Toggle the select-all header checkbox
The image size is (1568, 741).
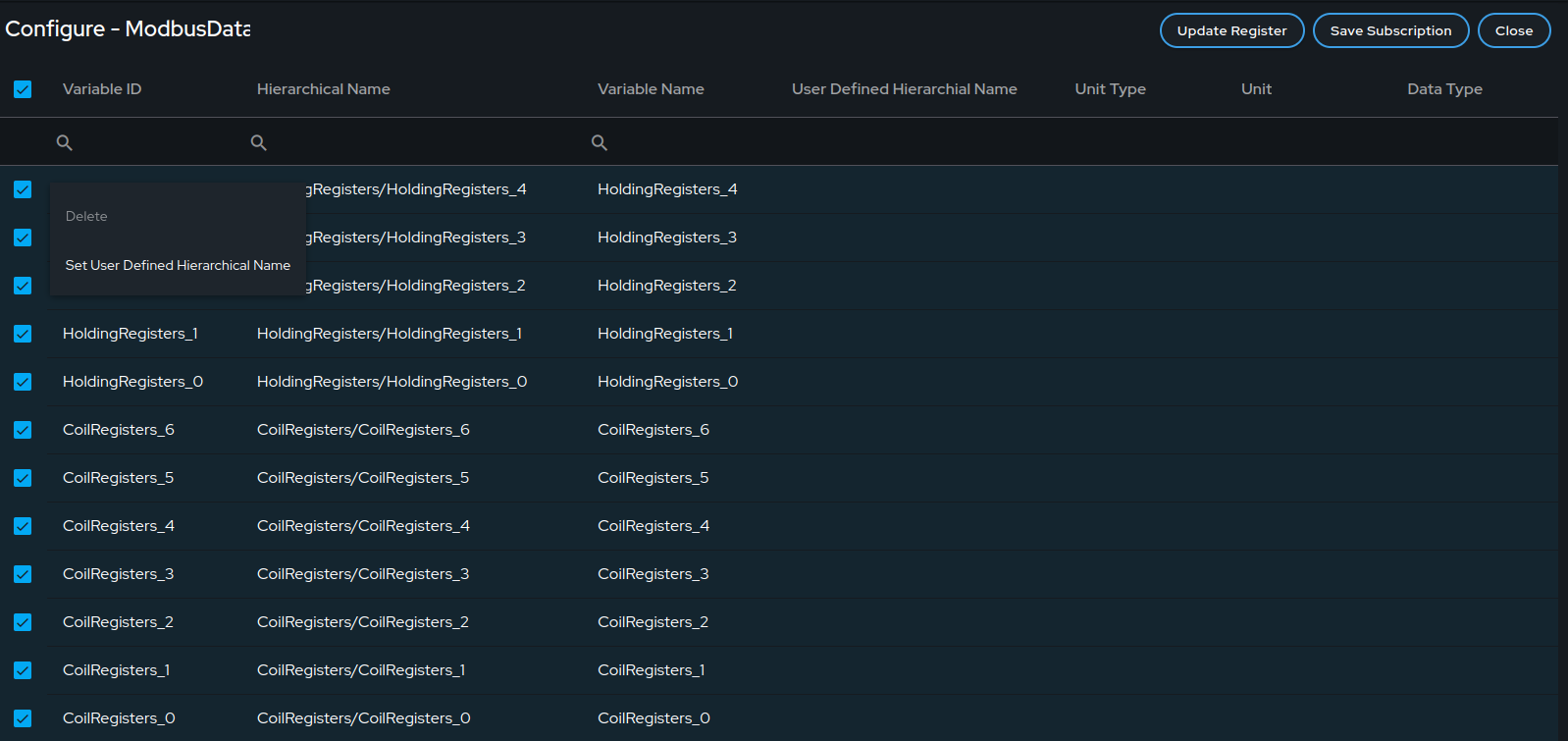point(23,89)
